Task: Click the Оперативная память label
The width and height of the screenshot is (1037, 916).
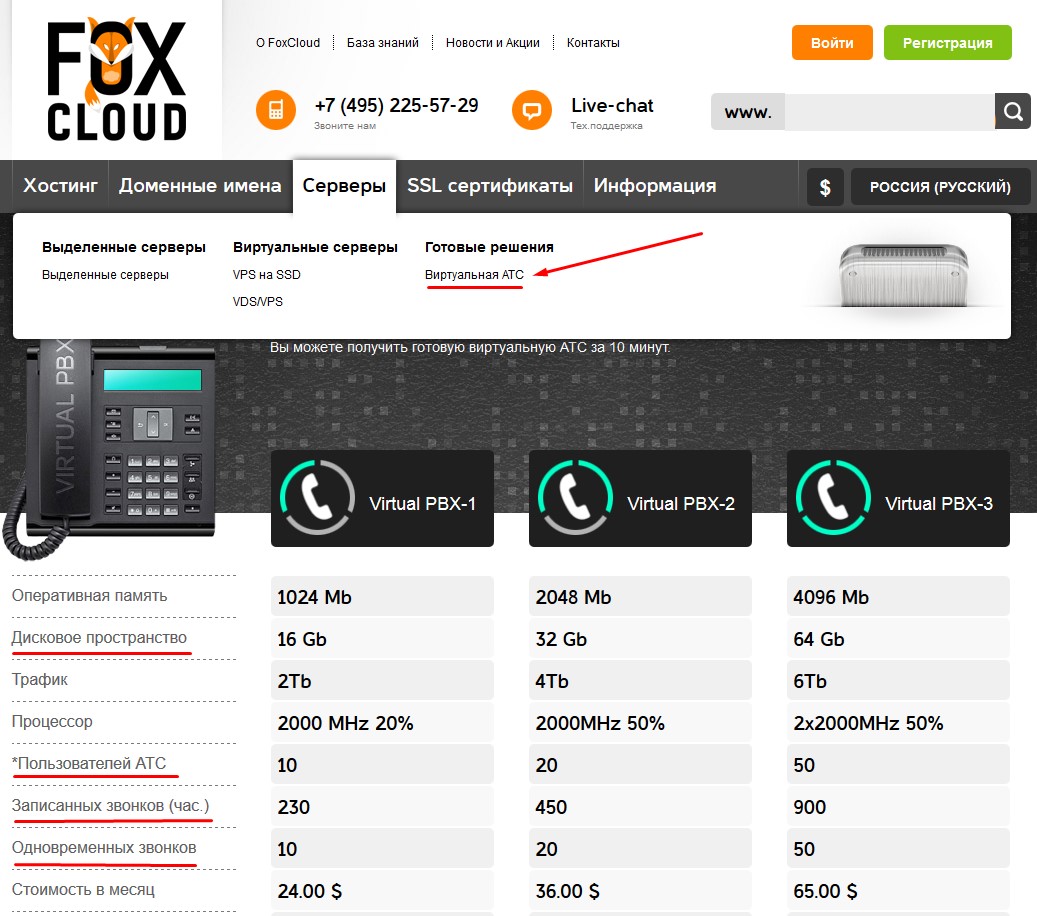Action: [89, 595]
